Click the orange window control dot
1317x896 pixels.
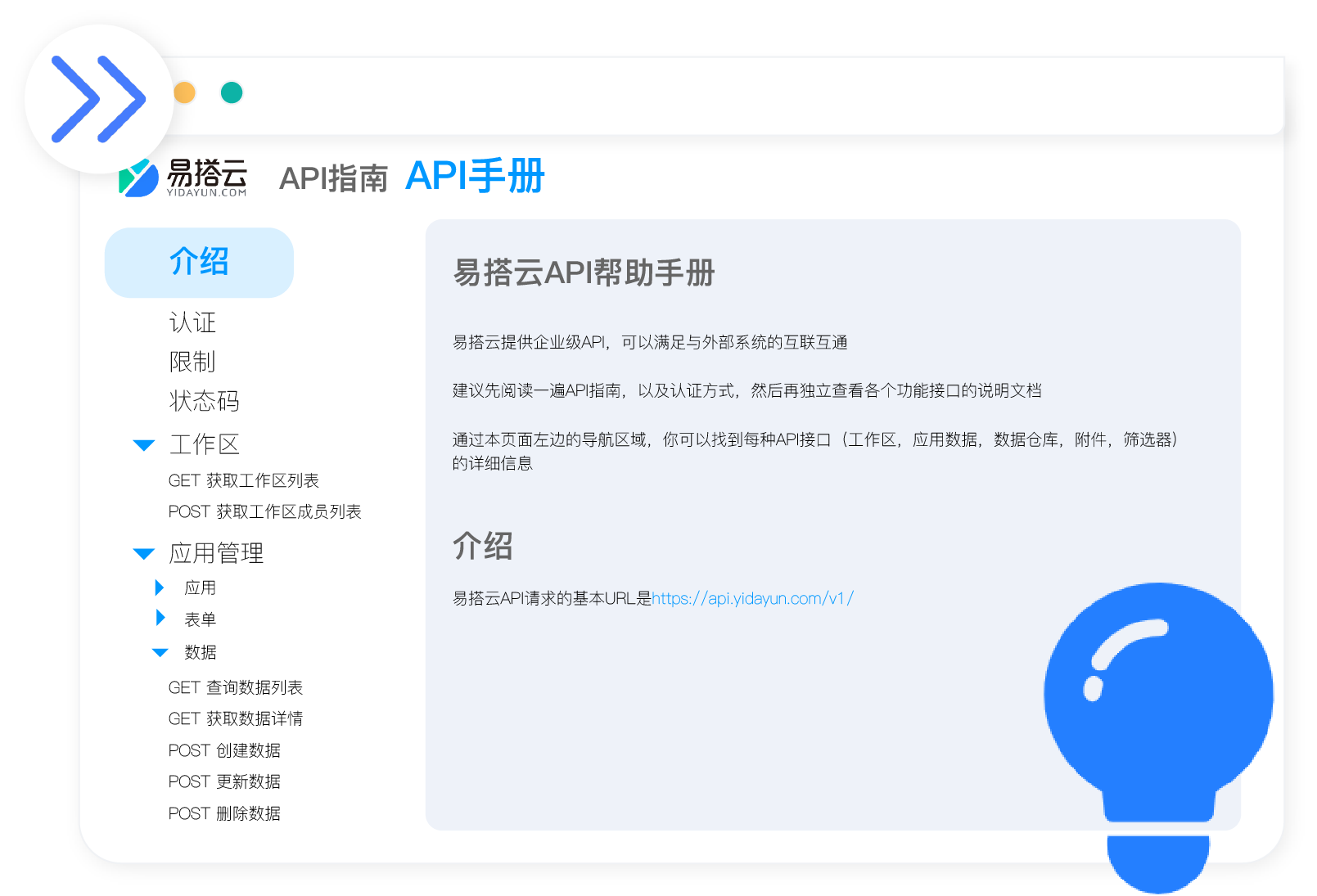click(185, 92)
